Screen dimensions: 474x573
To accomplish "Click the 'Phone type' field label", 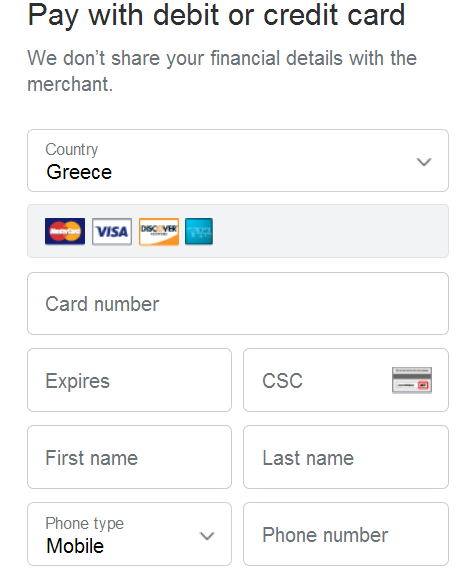I will (x=84, y=523).
